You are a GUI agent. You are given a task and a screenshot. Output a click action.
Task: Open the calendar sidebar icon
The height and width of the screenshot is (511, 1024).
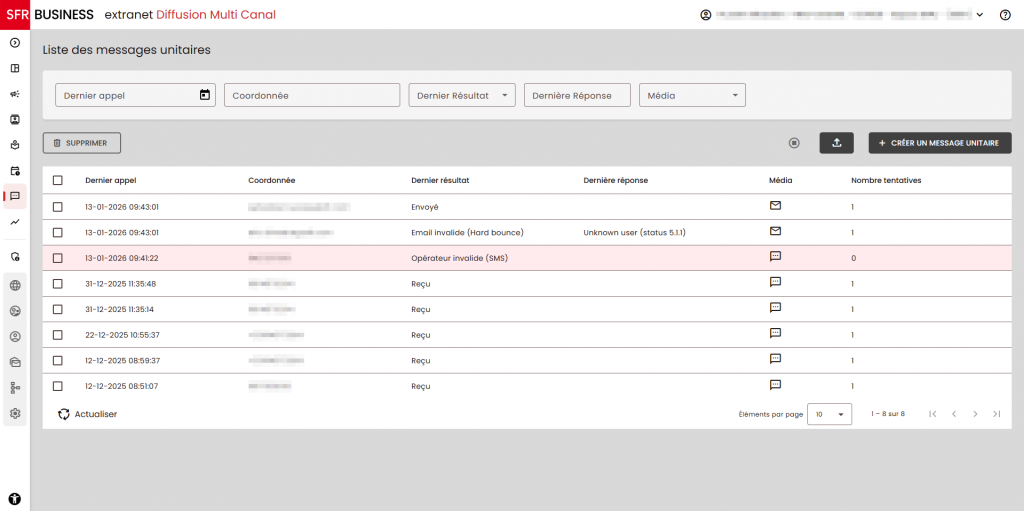tap(15, 171)
